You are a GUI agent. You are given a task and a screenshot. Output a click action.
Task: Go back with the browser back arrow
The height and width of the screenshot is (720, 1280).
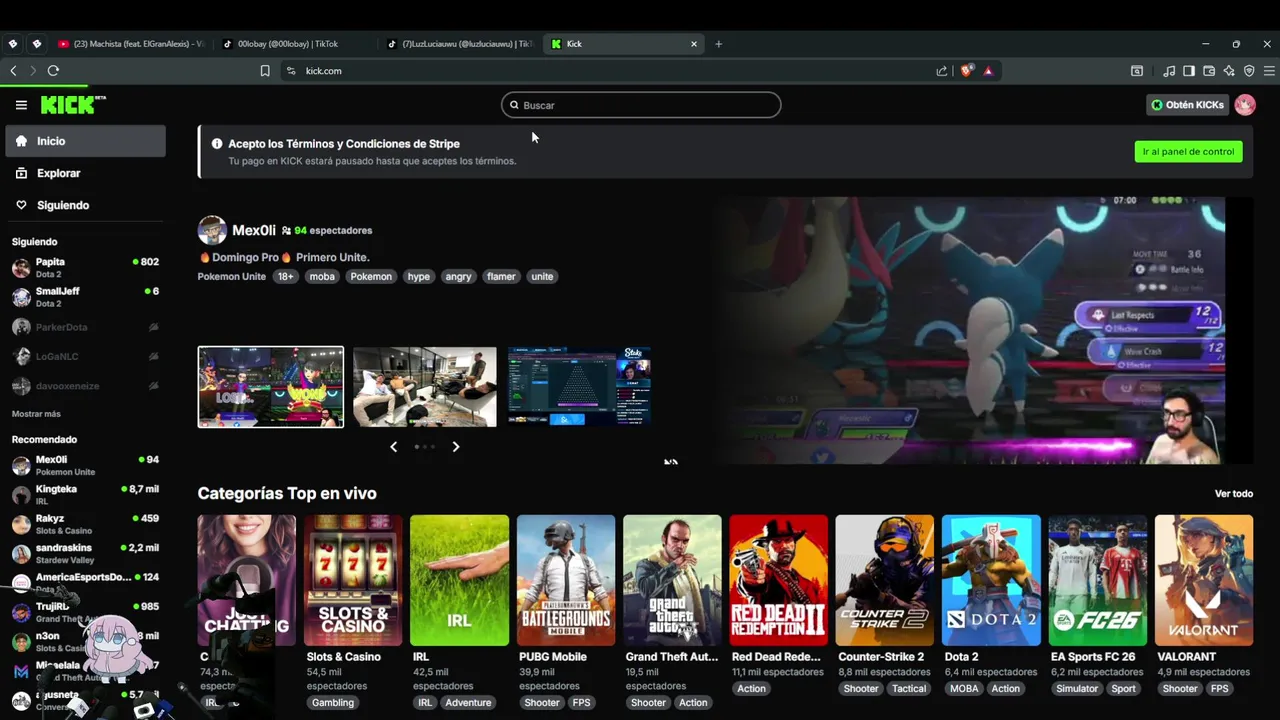(13, 71)
